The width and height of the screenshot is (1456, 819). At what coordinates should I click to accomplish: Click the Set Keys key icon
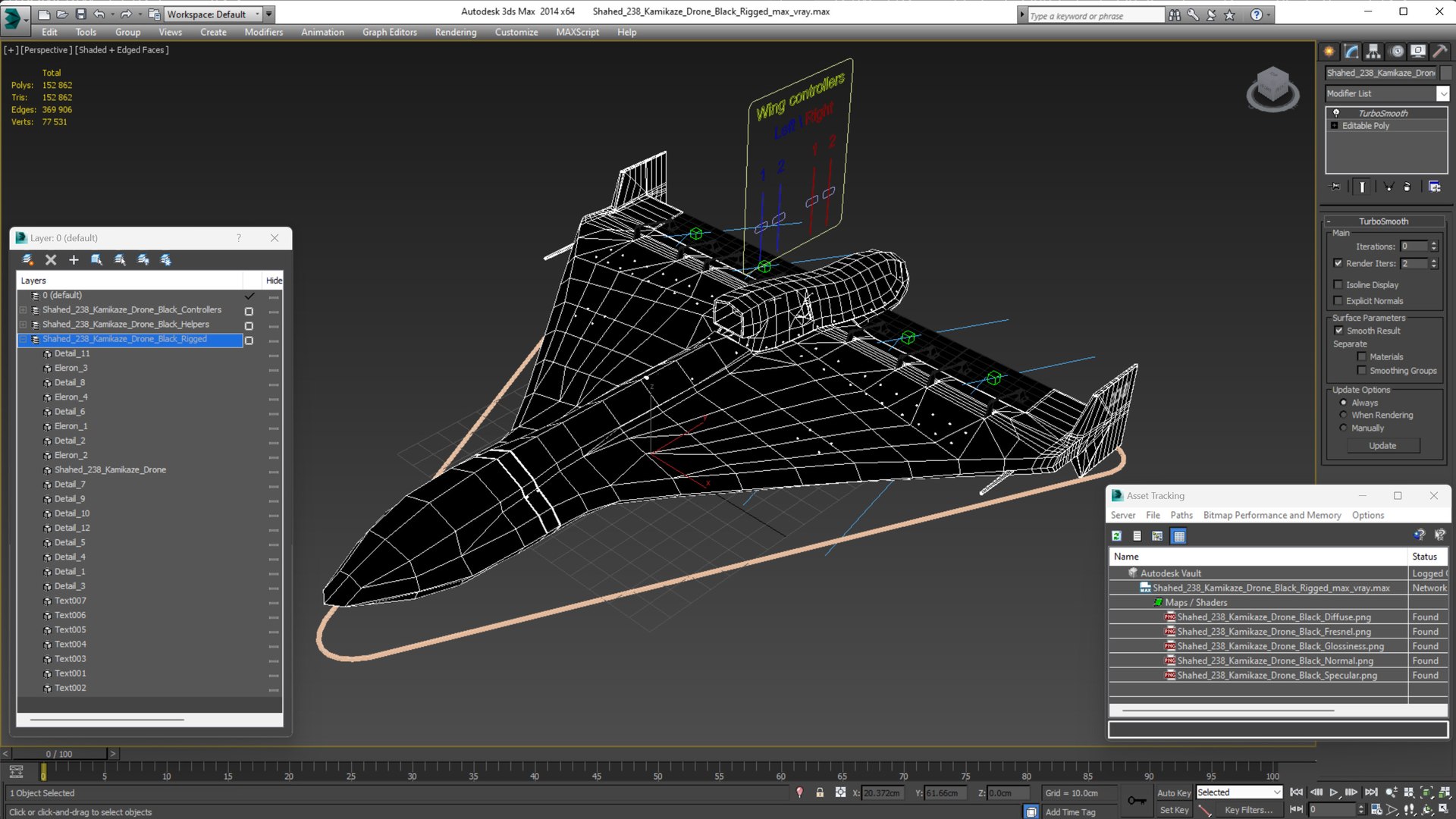coord(1137,801)
